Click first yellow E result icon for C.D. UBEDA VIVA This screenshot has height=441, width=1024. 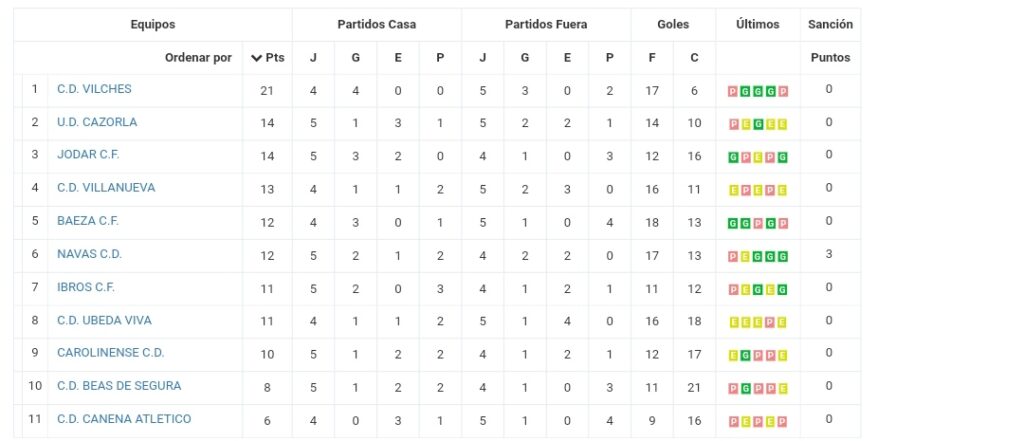(x=733, y=323)
